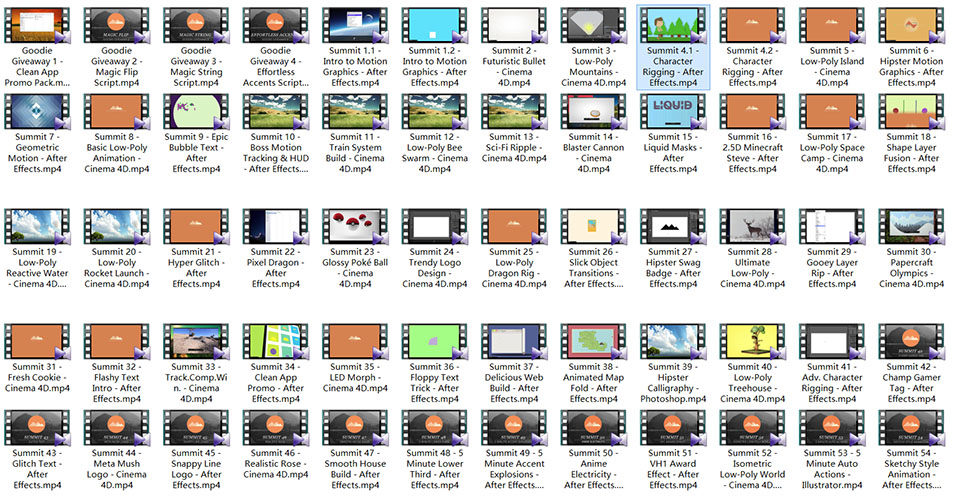The image size is (960, 496).
Task: Click Summit 52 Isometric Low-Poly World label
Action: pos(752,469)
